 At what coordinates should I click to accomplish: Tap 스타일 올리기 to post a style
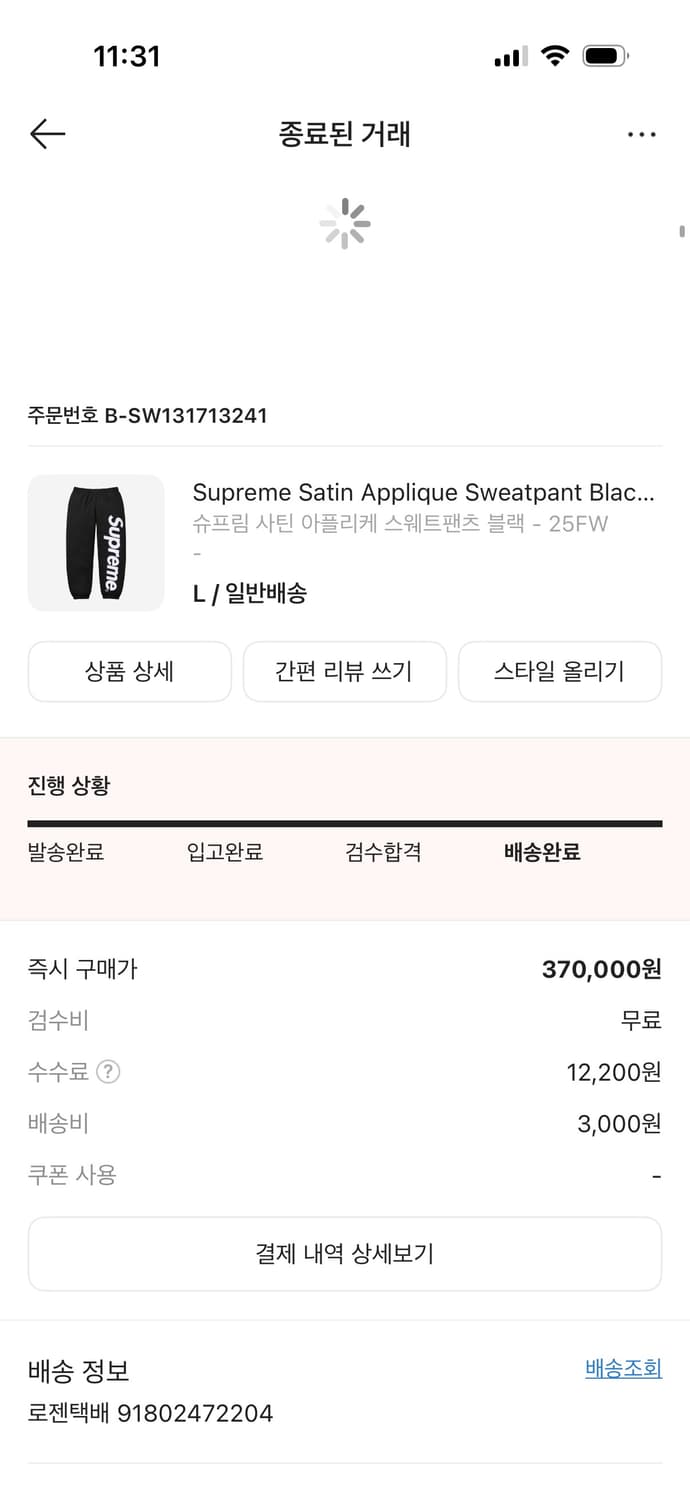pos(559,672)
